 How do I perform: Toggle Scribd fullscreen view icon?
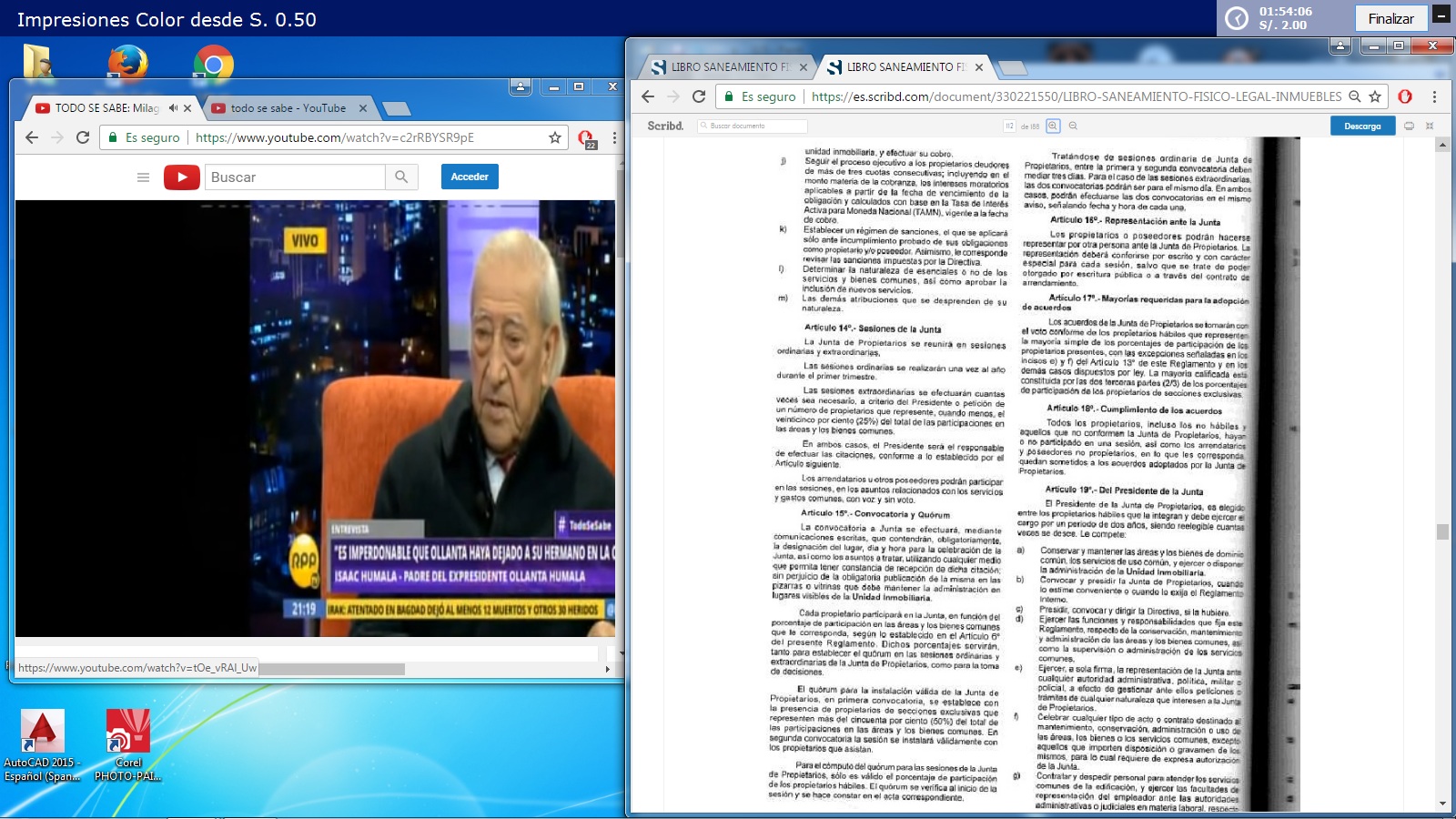click(x=1430, y=126)
